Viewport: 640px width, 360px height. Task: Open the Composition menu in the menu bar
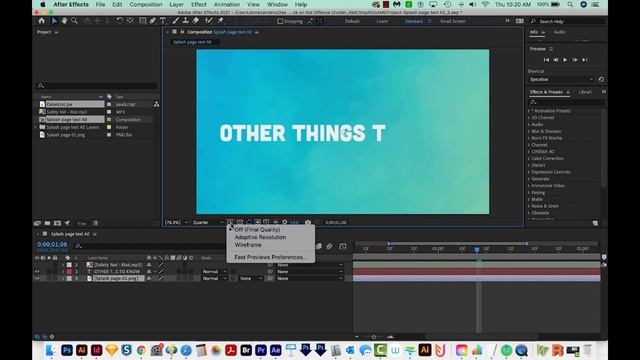click(146, 4)
